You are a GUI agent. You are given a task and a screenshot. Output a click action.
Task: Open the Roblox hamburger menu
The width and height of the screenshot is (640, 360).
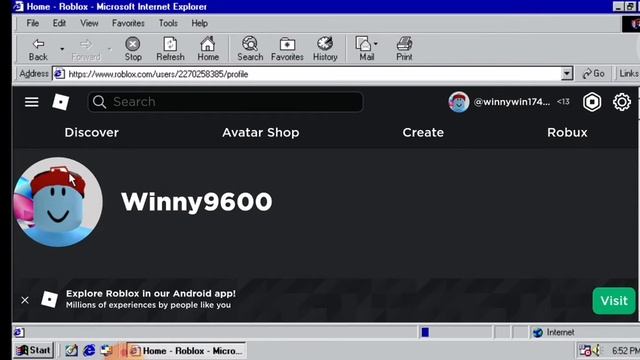(x=31, y=102)
